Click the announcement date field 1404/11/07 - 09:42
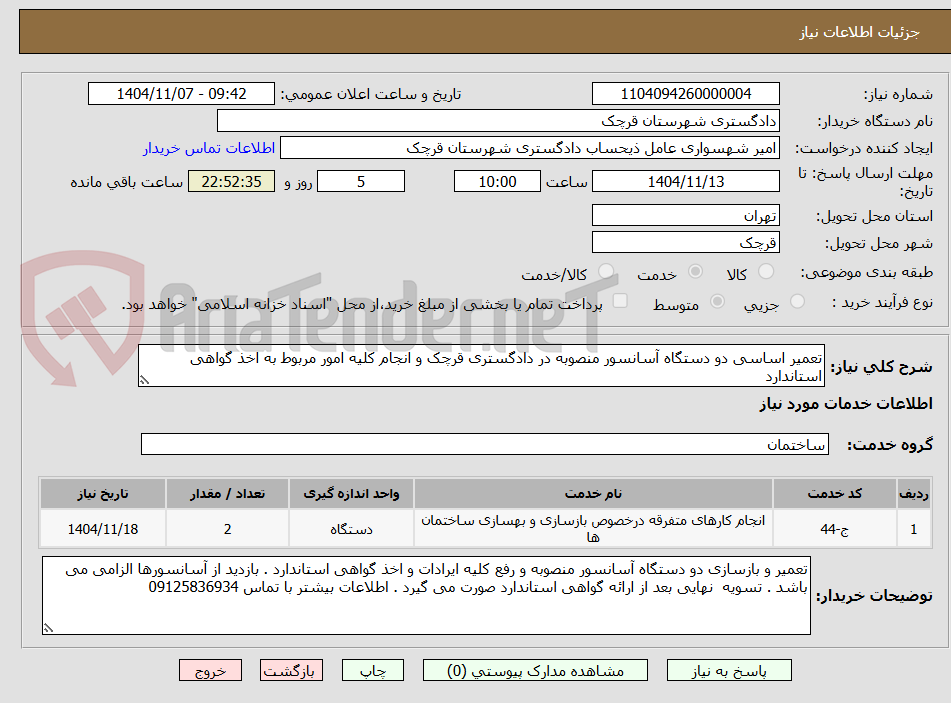 181,94
